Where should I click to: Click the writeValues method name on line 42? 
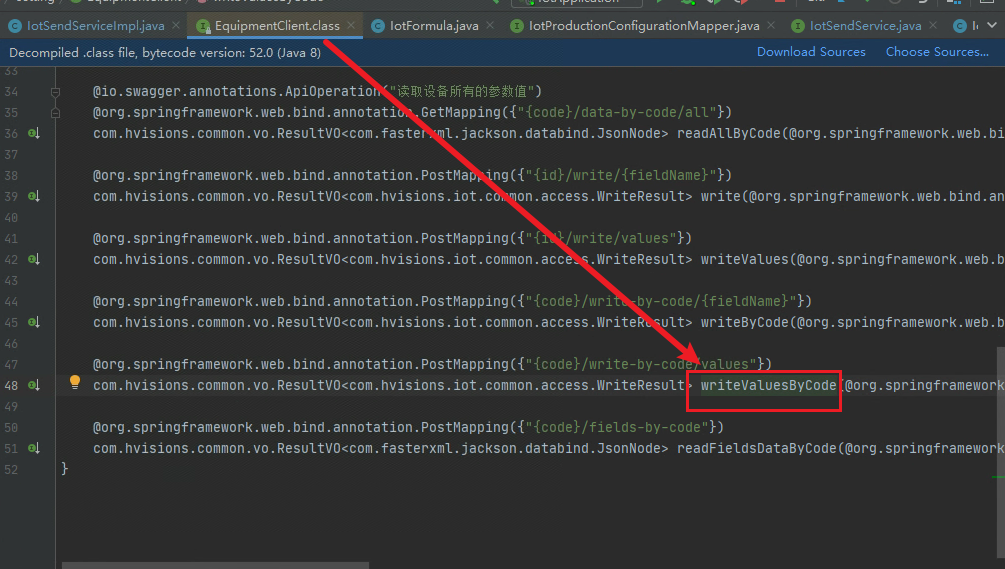click(x=744, y=259)
